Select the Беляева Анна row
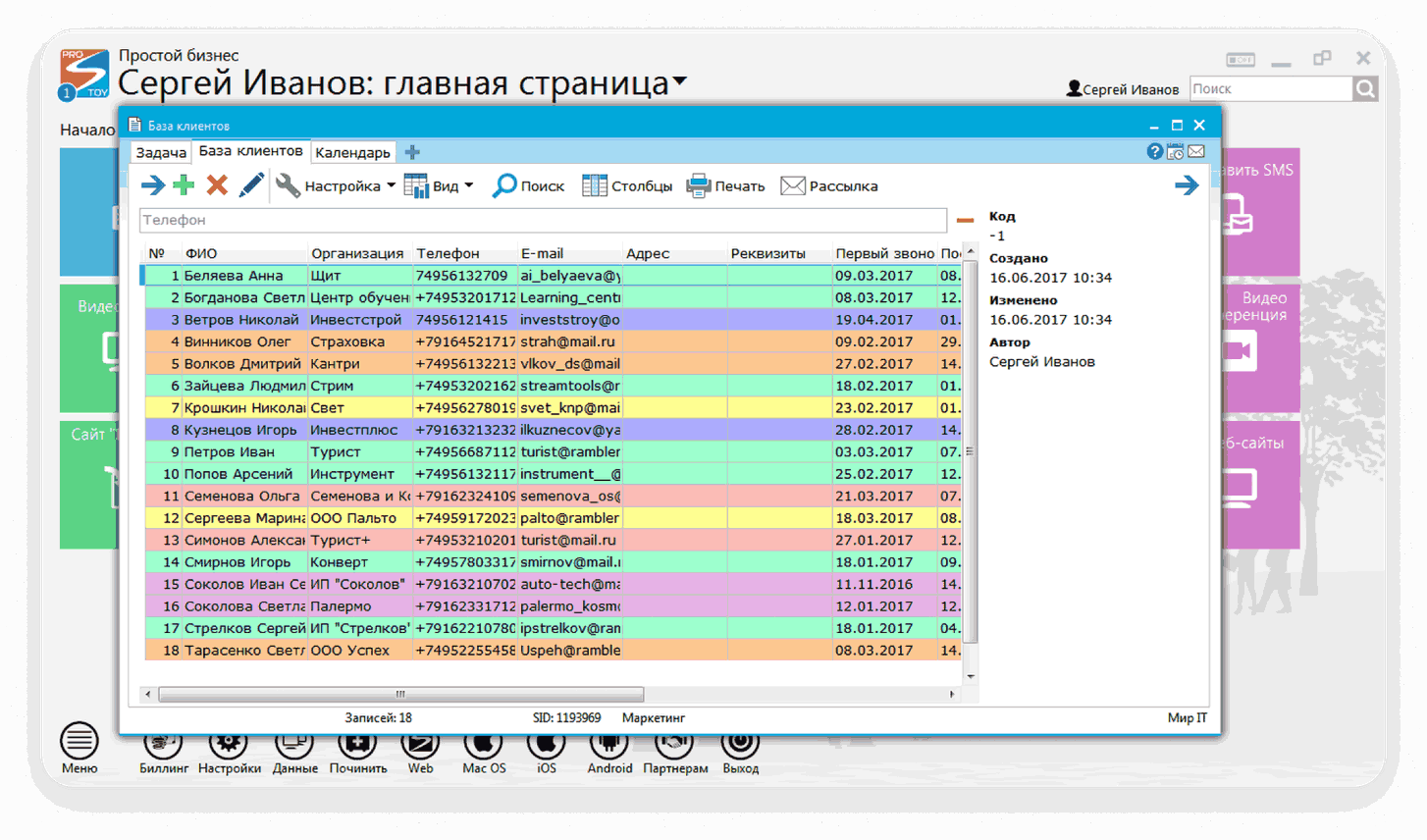Image resolution: width=1427 pixels, height=840 pixels. coord(552,276)
